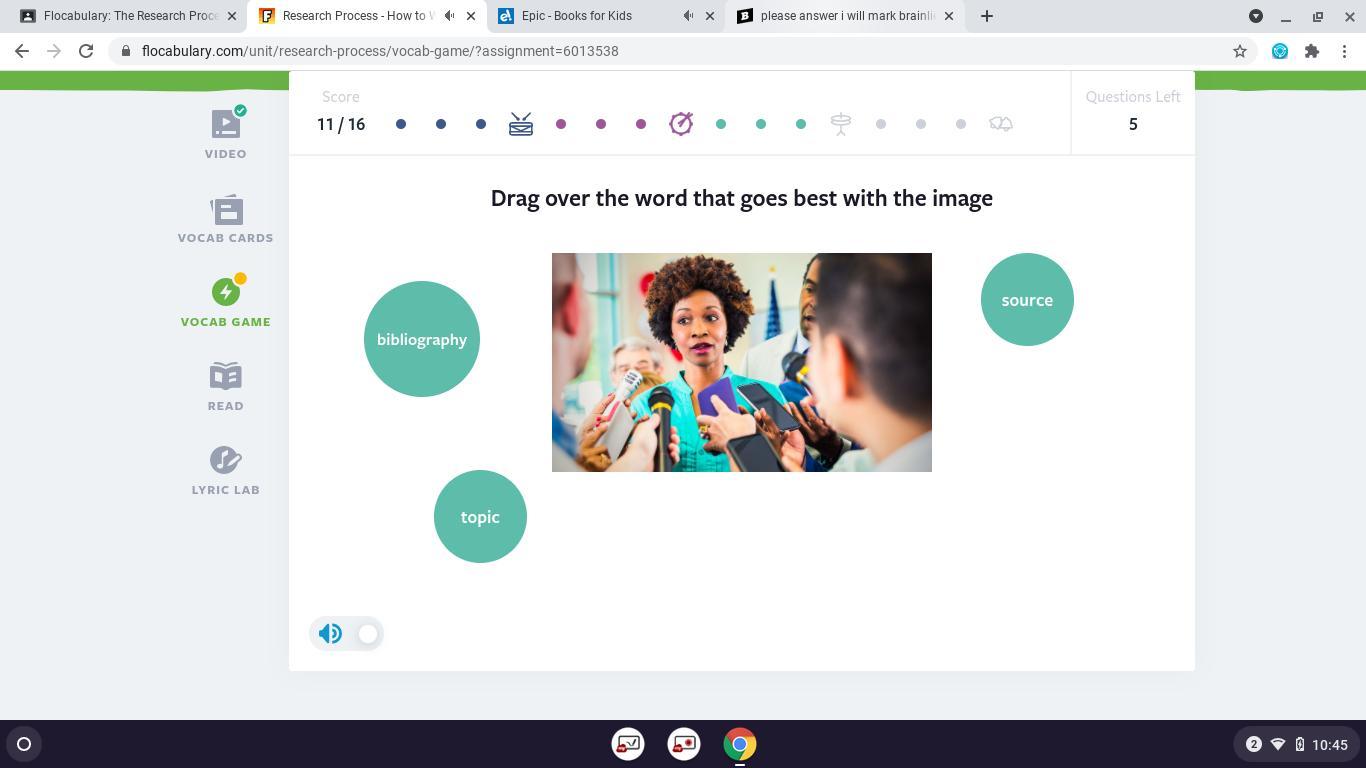1366x768 pixels.
Task: Go forward to the next page
Action: coord(54,51)
